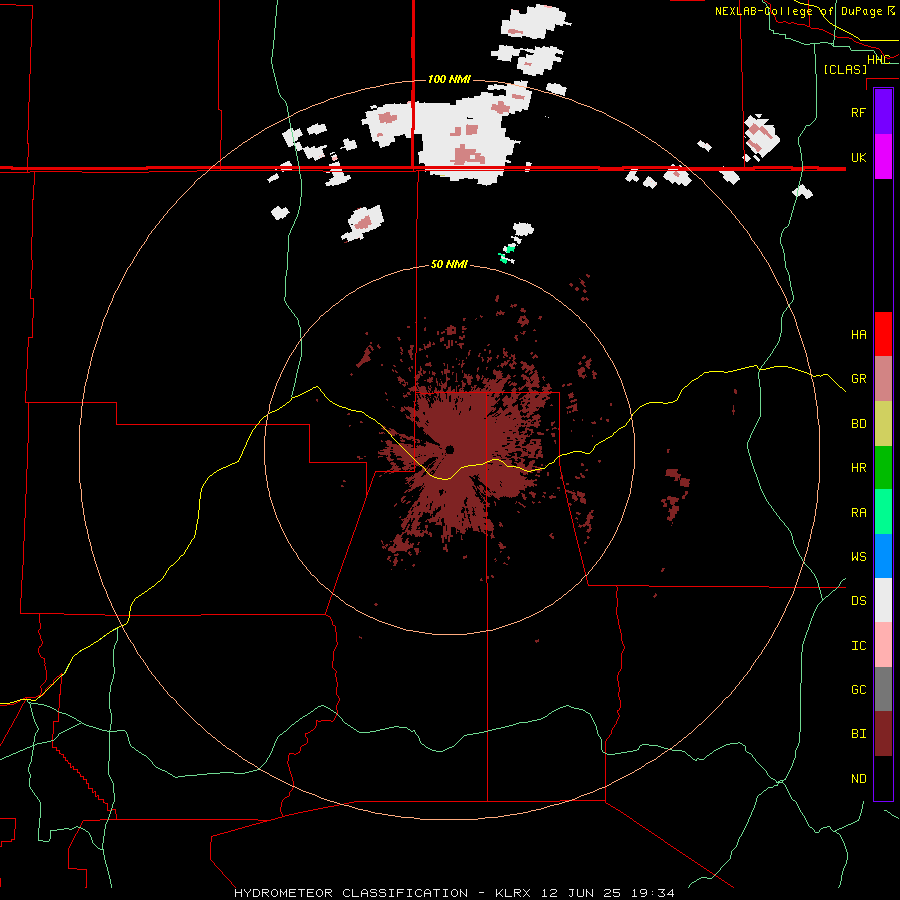Select the dusty-pink GR legend swatch
The image size is (900, 900).
coord(883,379)
